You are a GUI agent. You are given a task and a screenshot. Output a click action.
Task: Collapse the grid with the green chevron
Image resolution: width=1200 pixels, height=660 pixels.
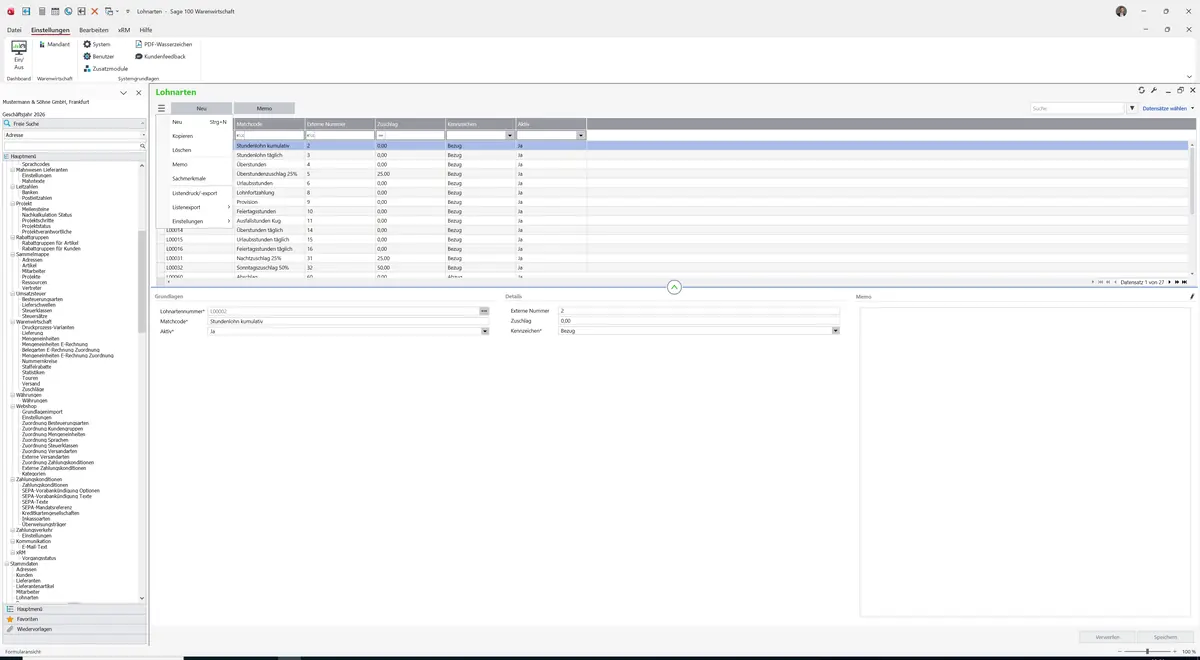[x=674, y=287]
